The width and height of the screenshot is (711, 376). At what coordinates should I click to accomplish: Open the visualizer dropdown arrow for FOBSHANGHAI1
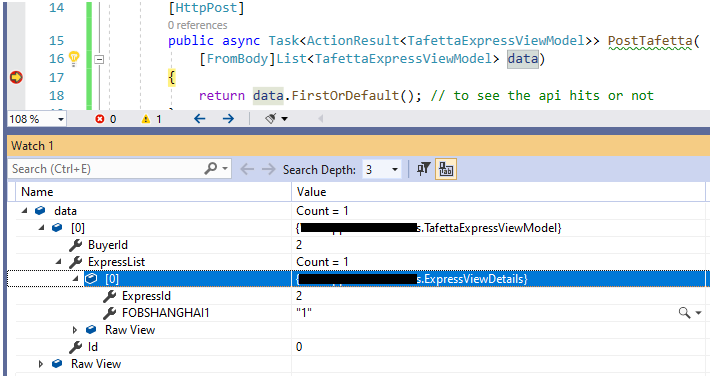tap(698, 313)
